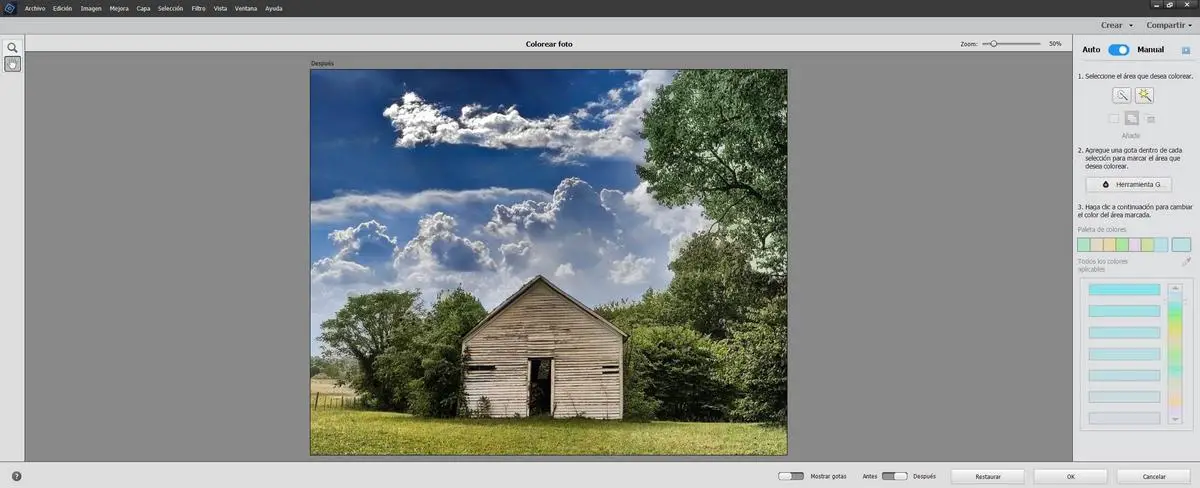Viewport: 1200px width, 488px height.
Task: Pick the first green palette swatch
Action: pyautogui.click(x=1084, y=244)
